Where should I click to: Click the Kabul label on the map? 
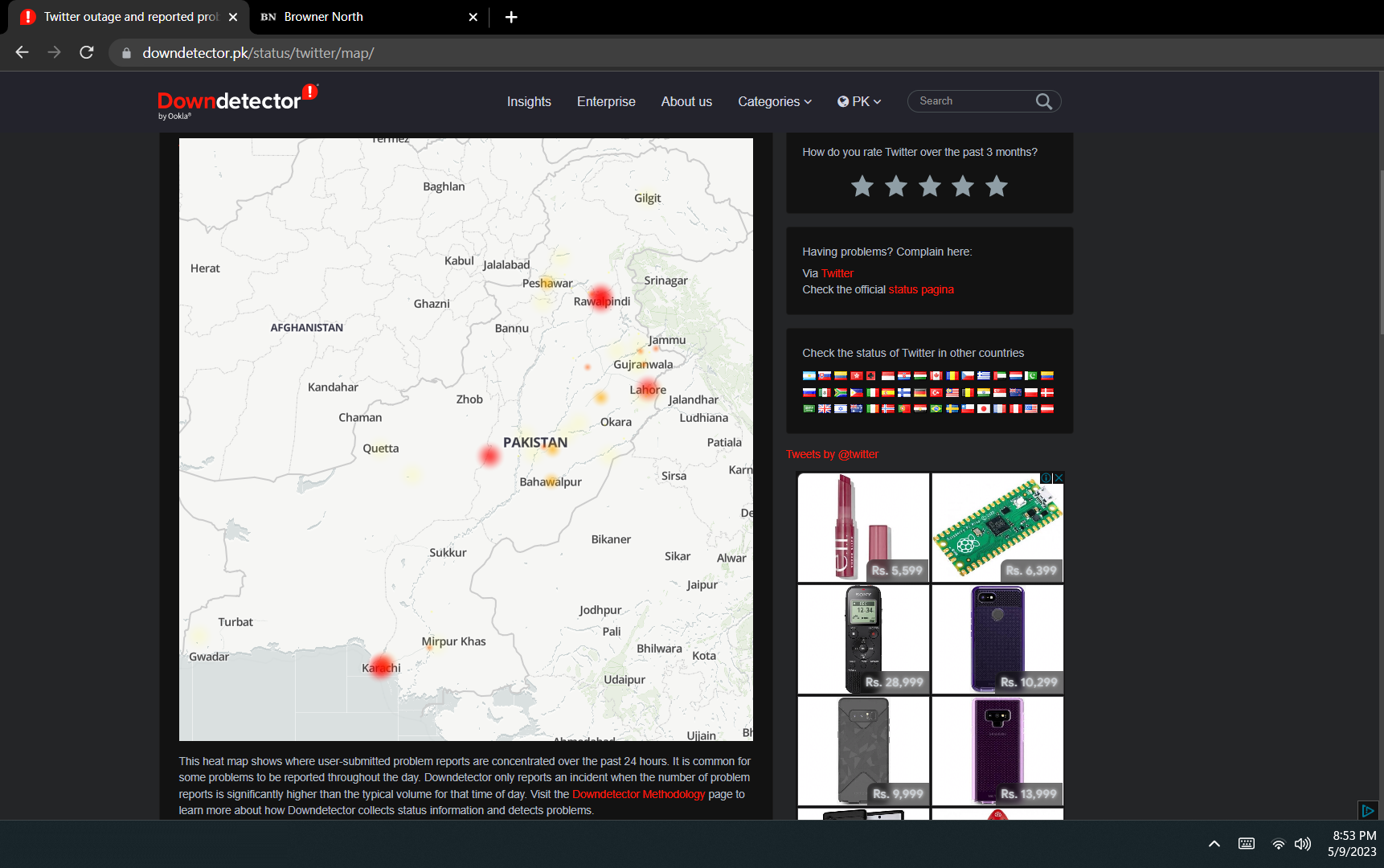click(459, 260)
